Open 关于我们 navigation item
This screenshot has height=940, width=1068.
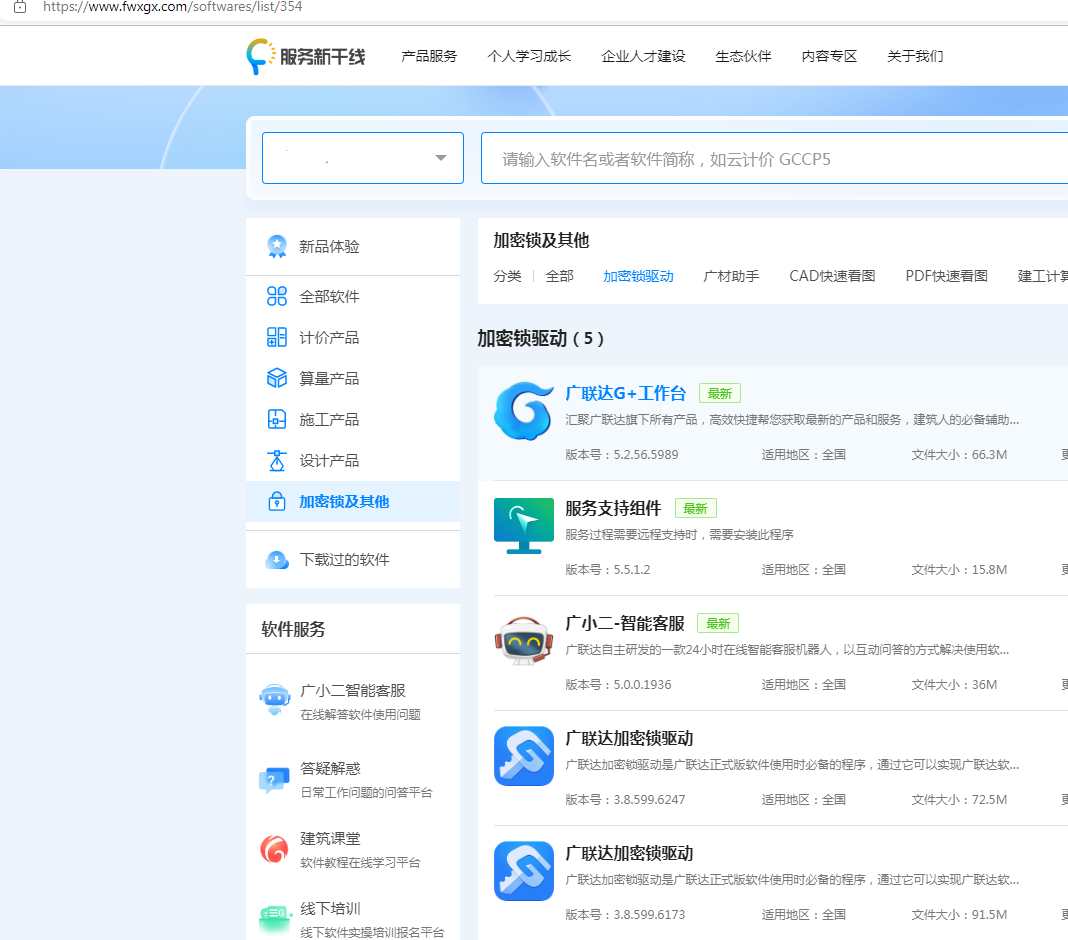click(x=915, y=57)
